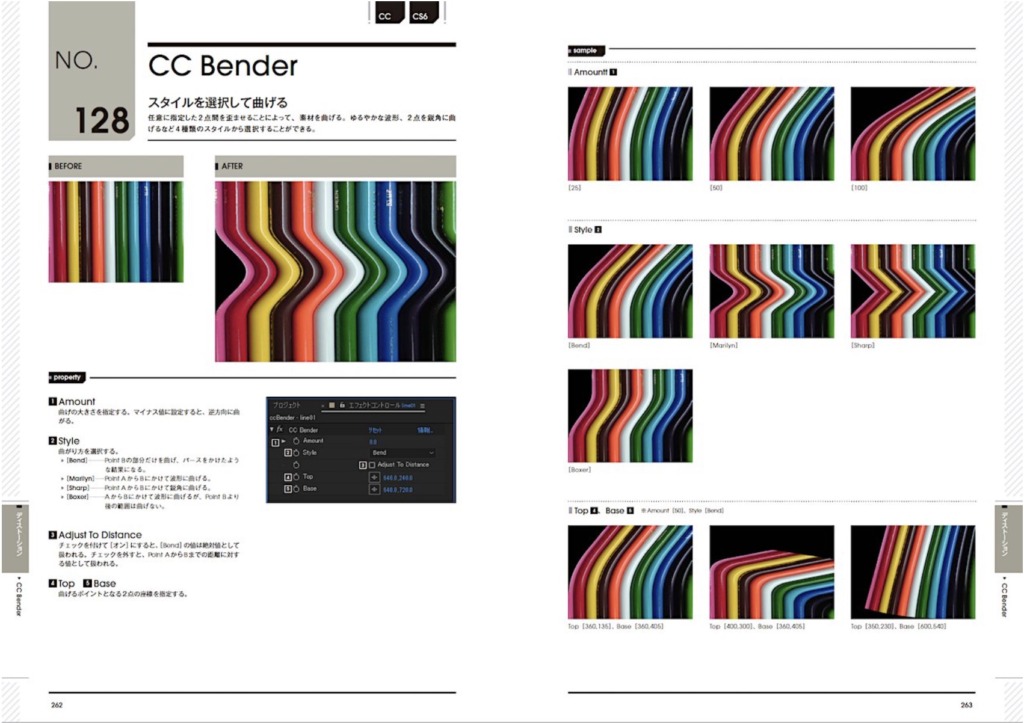The height and width of the screenshot is (723, 1024).
Task: Click the Style heading above the style samples
Action: pyautogui.click(x=583, y=230)
